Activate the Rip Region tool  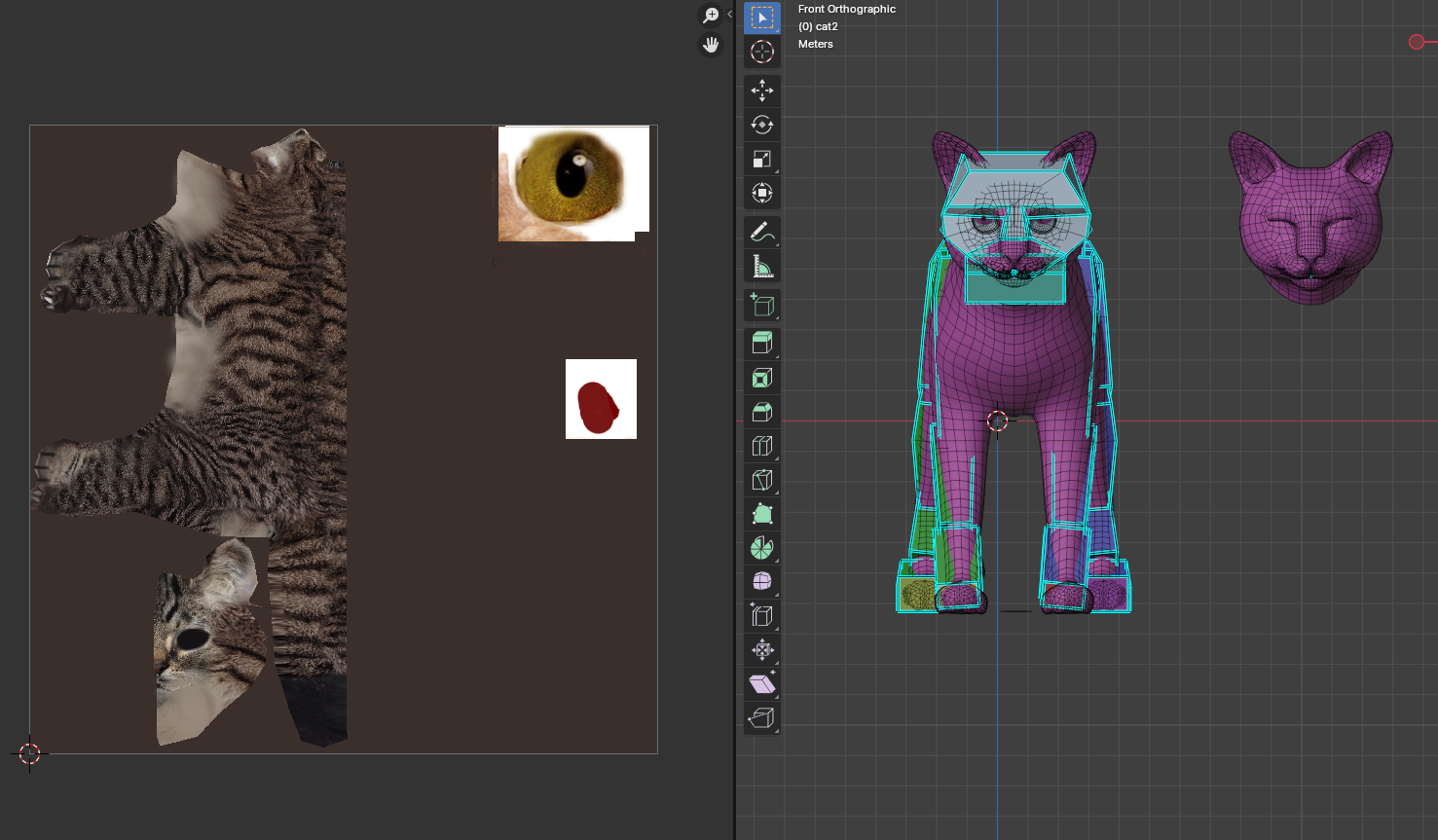pyautogui.click(x=762, y=718)
